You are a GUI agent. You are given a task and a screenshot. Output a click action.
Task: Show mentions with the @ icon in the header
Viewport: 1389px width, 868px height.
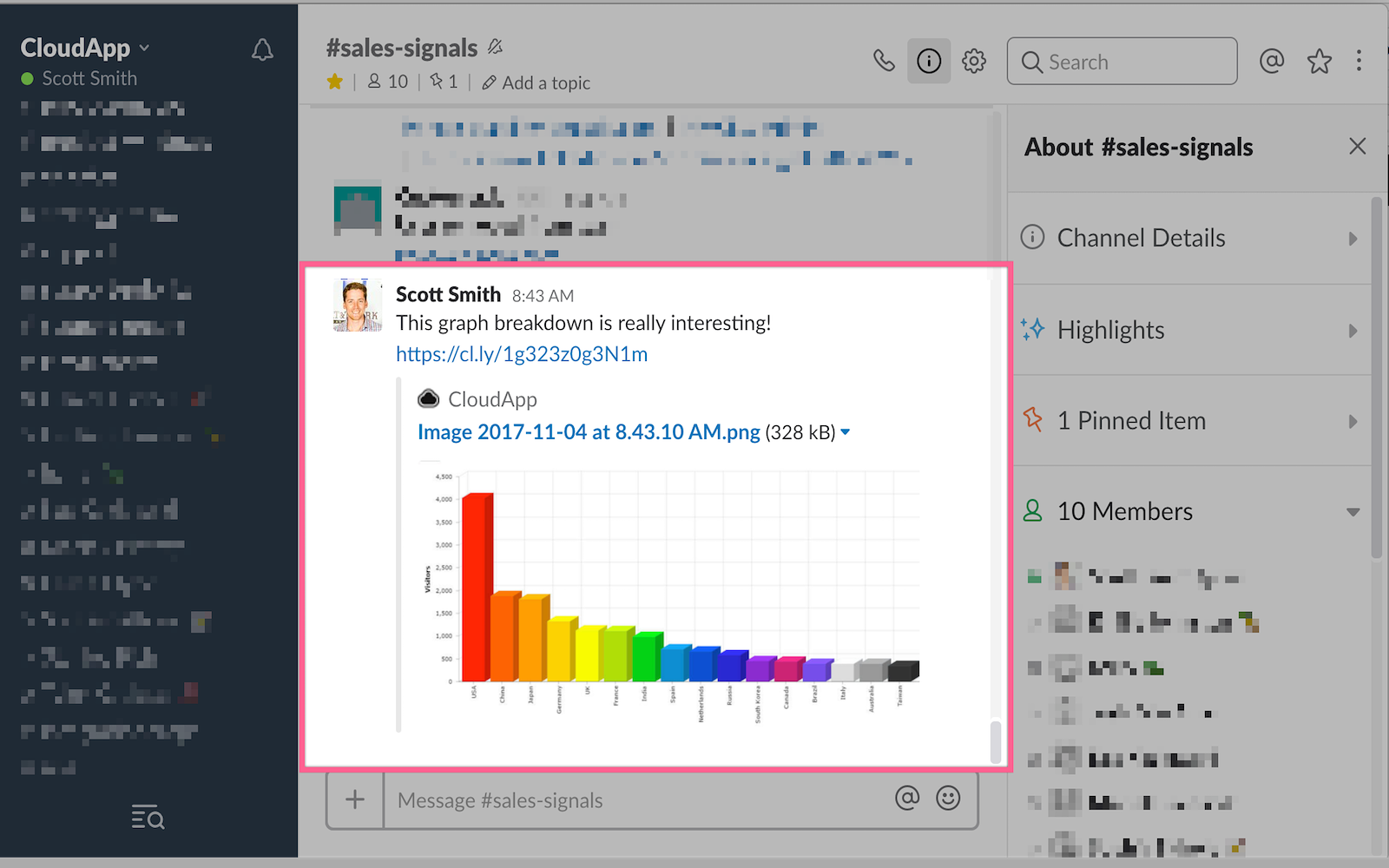point(1272,61)
